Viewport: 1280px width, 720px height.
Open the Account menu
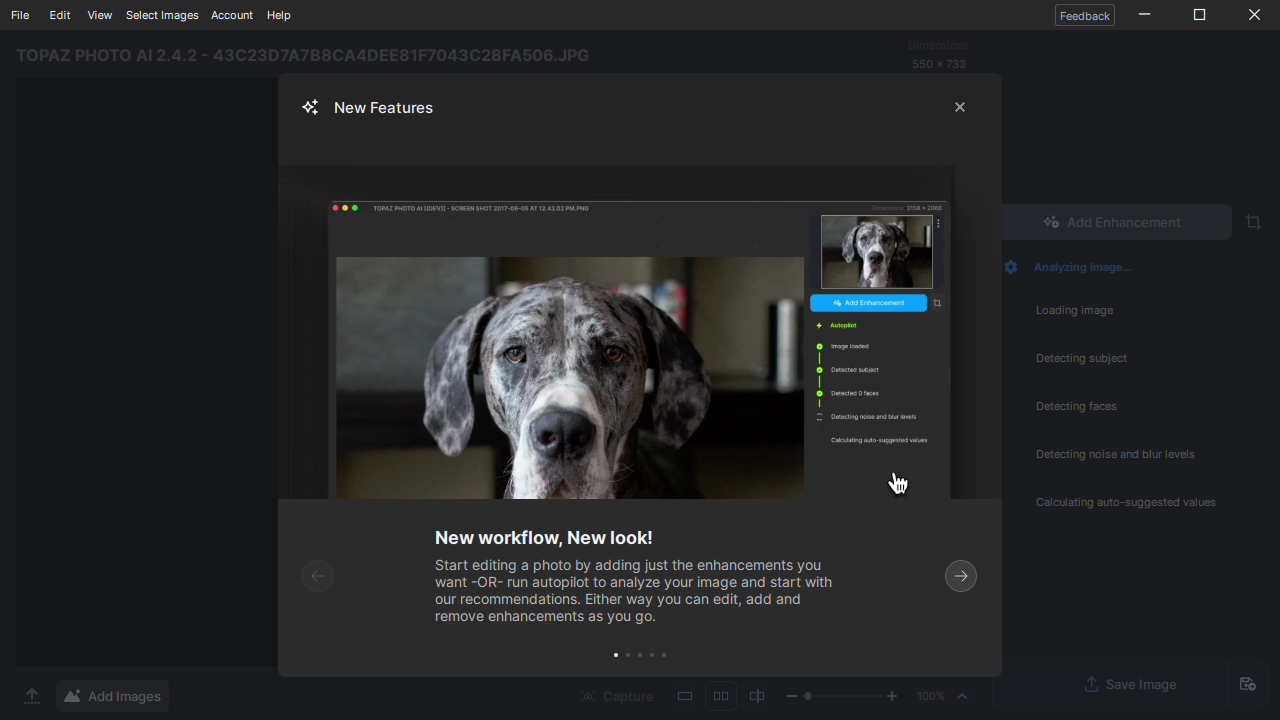point(232,15)
